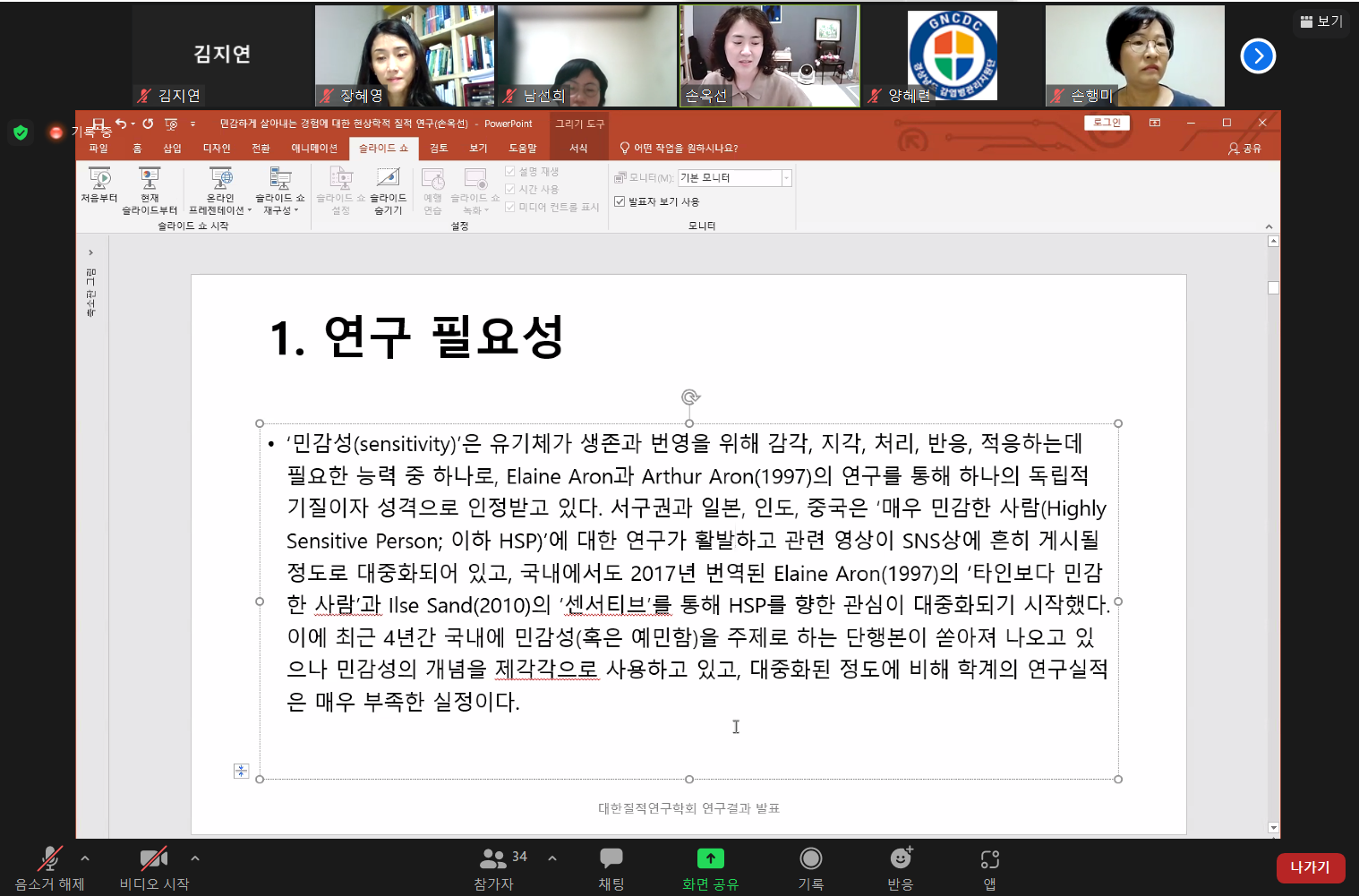The width and height of the screenshot is (1359, 896).
Task: Click scroll down arrow of slide scrollbar
Action: (x=1273, y=828)
